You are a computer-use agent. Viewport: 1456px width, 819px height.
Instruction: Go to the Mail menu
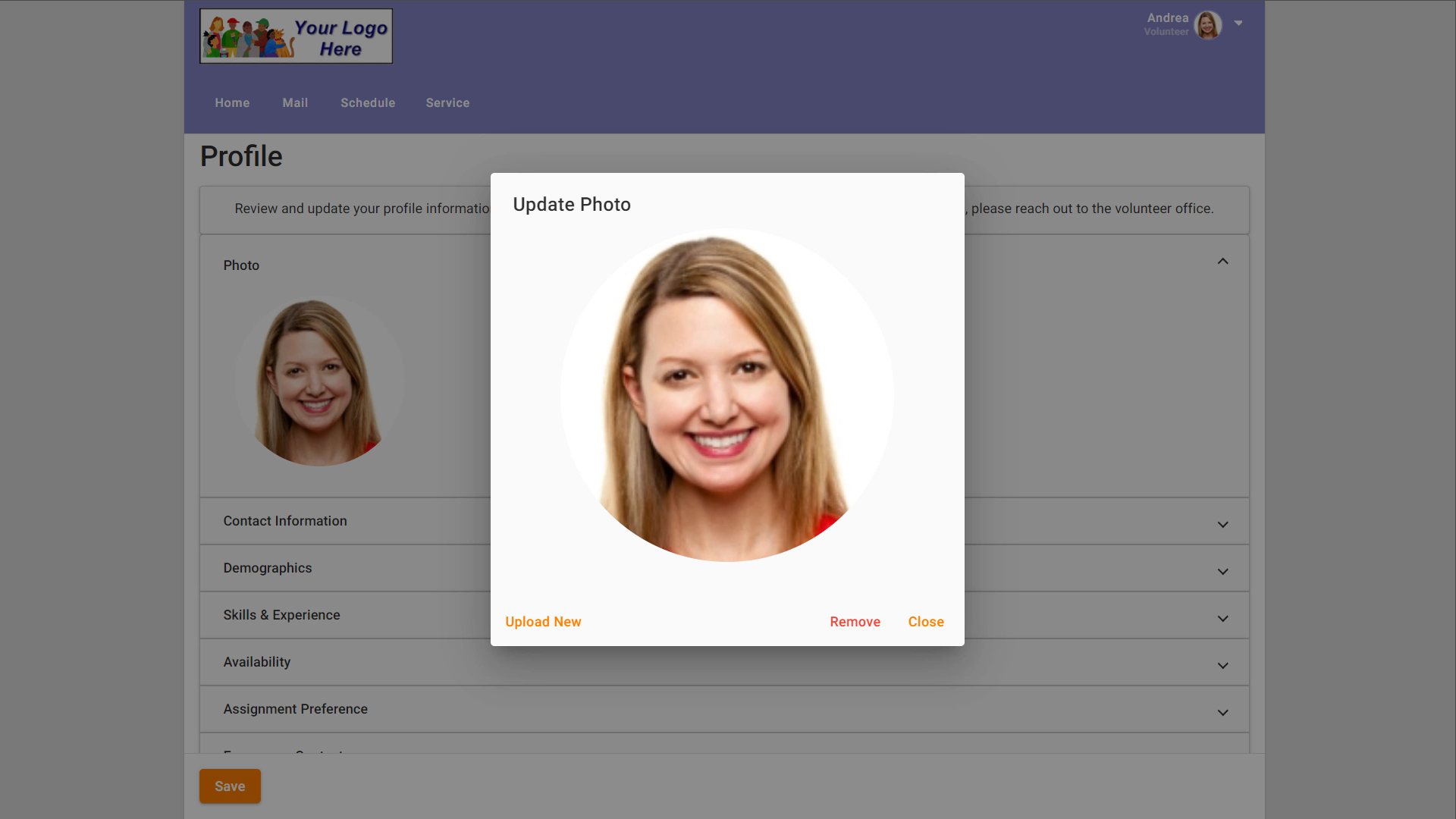pos(295,103)
